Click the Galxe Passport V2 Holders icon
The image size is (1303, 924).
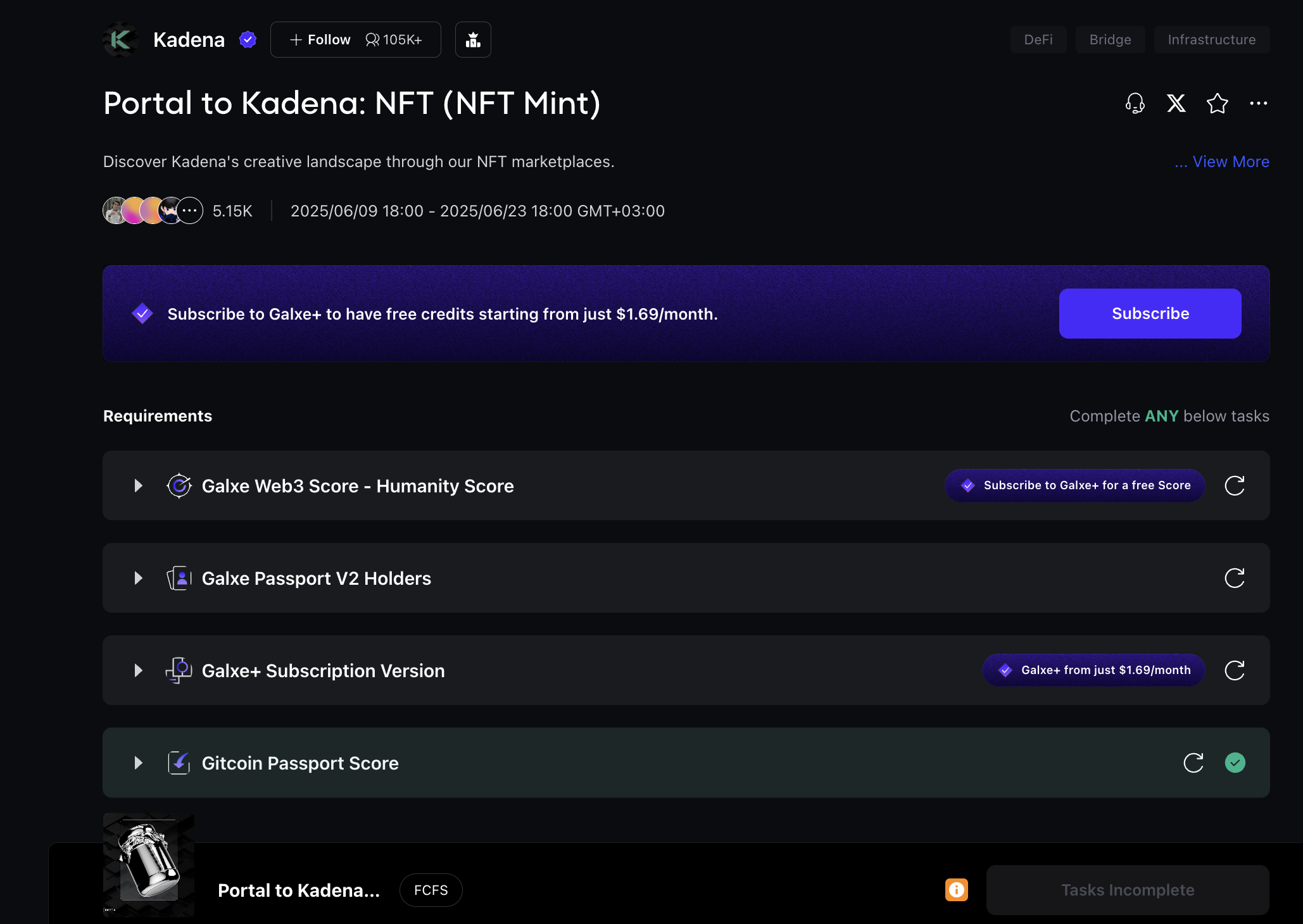click(x=179, y=578)
